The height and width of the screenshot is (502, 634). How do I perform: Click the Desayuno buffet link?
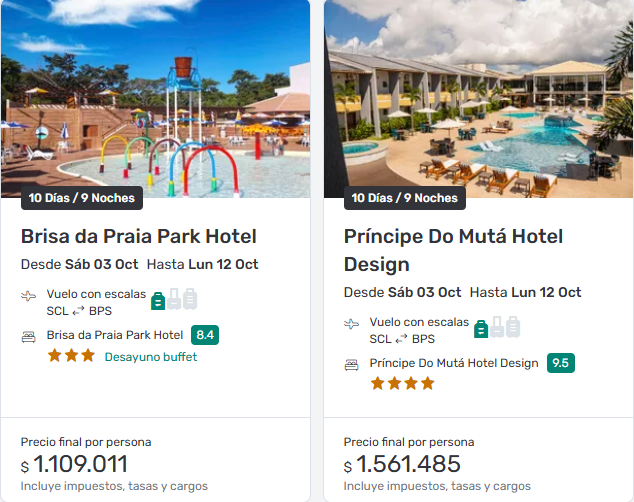pyautogui.click(x=151, y=357)
